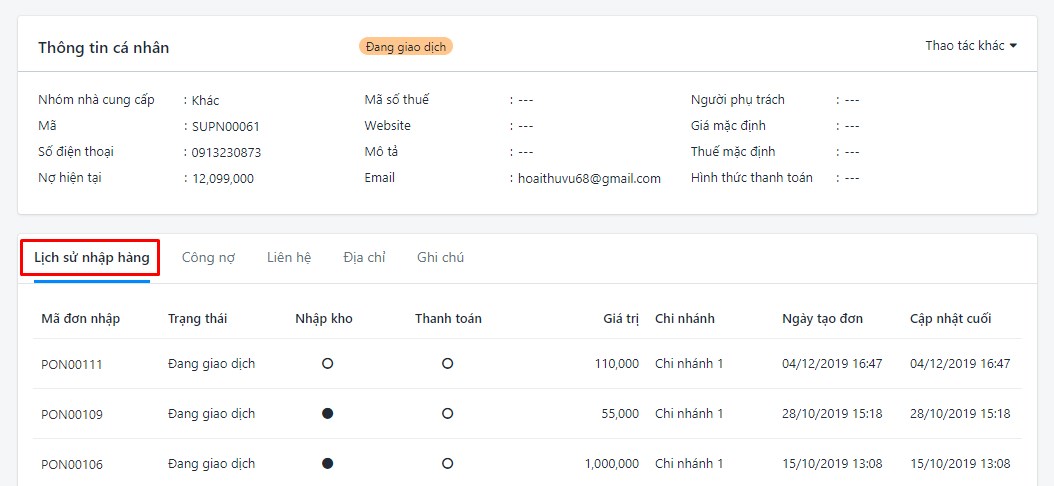Open purchase order PON00109
The height and width of the screenshot is (486, 1054).
point(72,414)
